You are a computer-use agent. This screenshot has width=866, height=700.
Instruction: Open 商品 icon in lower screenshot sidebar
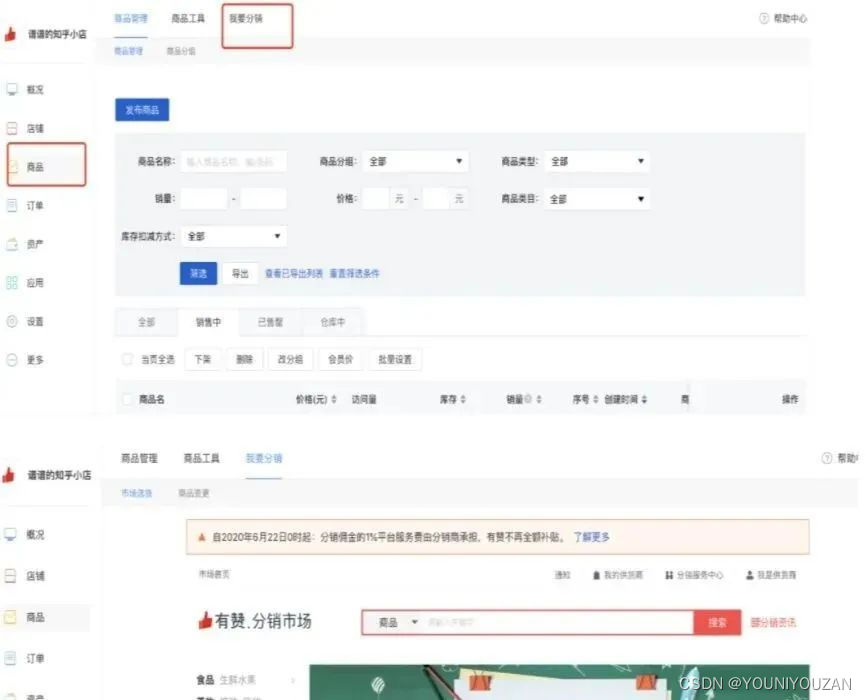[x=10, y=617]
